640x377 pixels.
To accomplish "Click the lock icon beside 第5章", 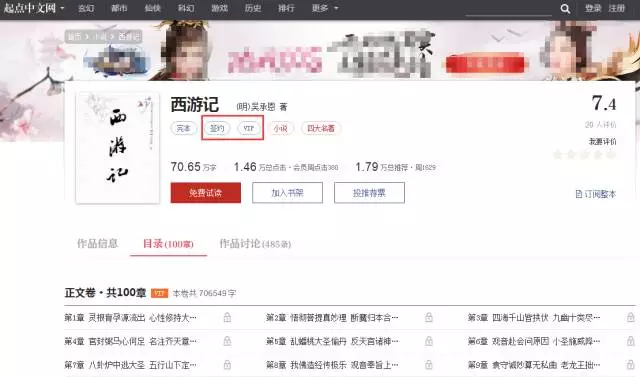I will pos(429,341).
